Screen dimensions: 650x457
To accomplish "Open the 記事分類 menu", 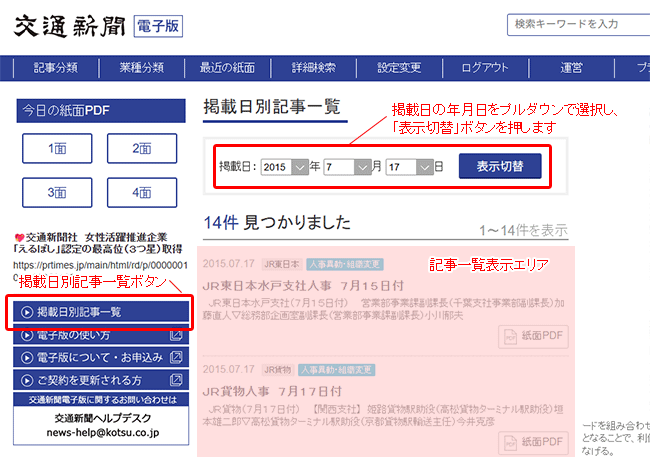I will pyautogui.click(x=56, y=68).
